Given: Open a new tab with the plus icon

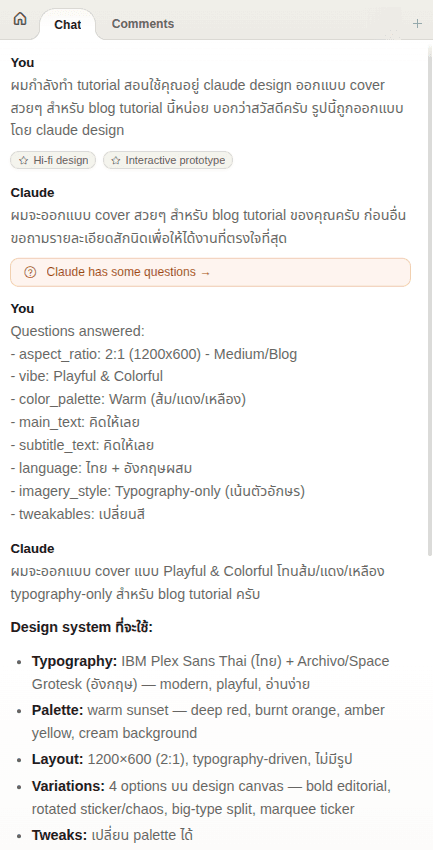Looking at the screenshot, I should pos(417,23).
